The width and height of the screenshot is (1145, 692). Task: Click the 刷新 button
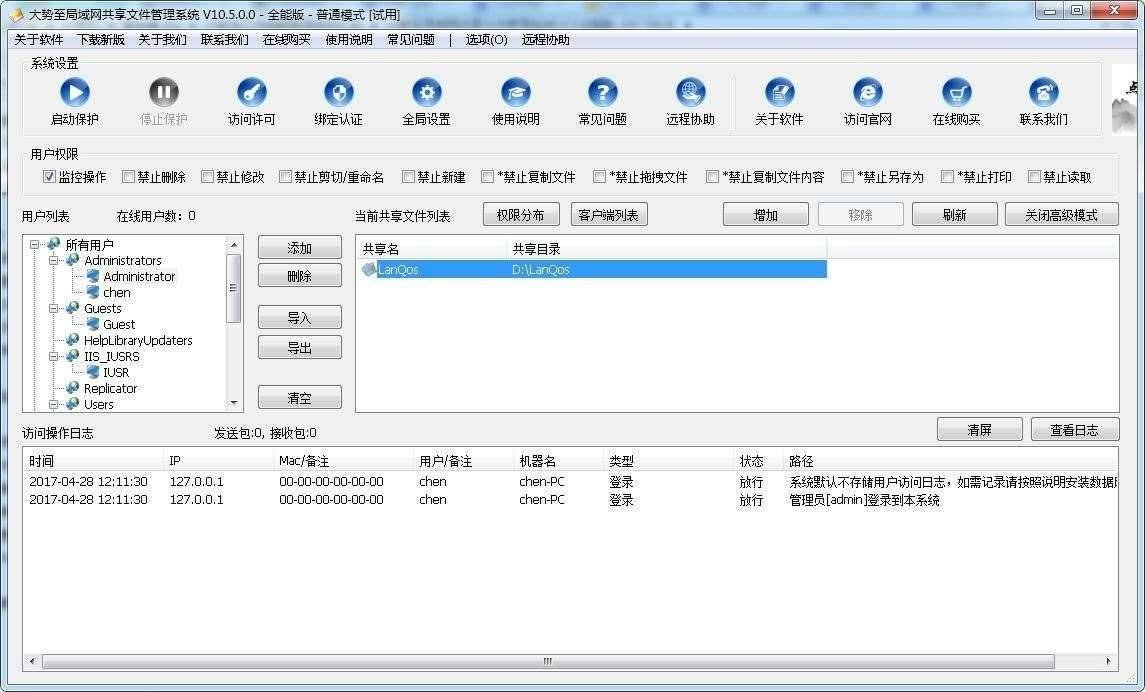[x=954, y=215]
